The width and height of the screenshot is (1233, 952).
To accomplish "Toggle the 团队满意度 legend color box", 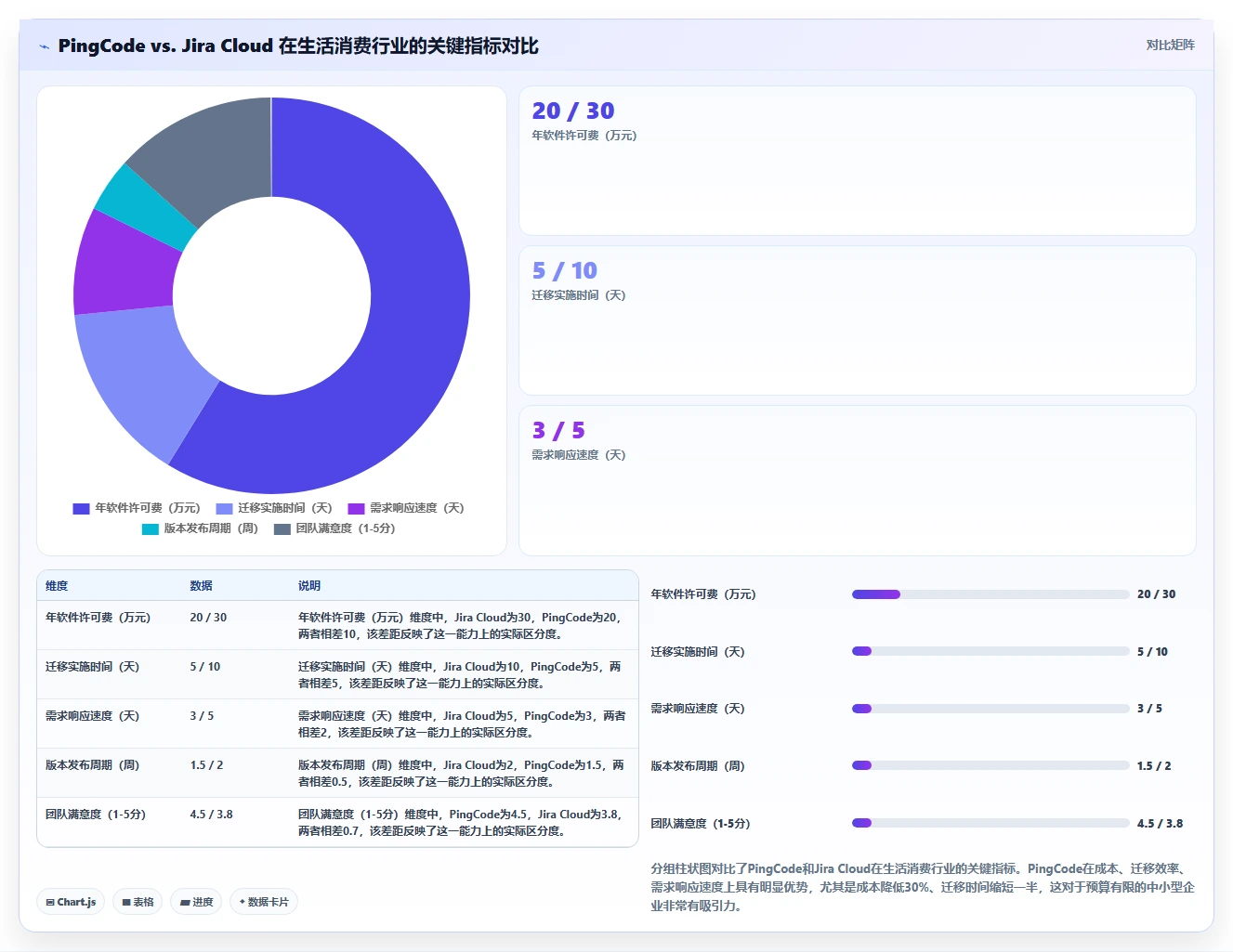I will pos(282,528).
